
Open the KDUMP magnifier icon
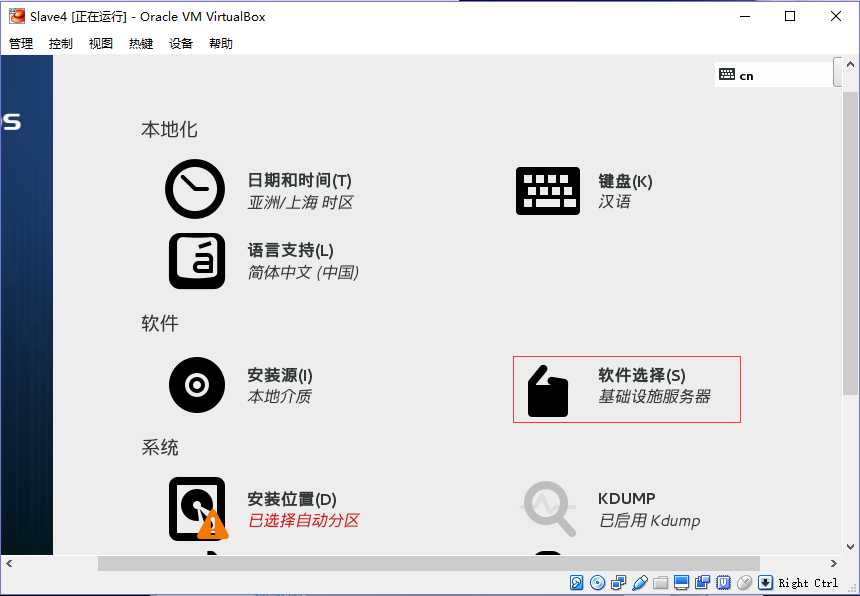549,508
